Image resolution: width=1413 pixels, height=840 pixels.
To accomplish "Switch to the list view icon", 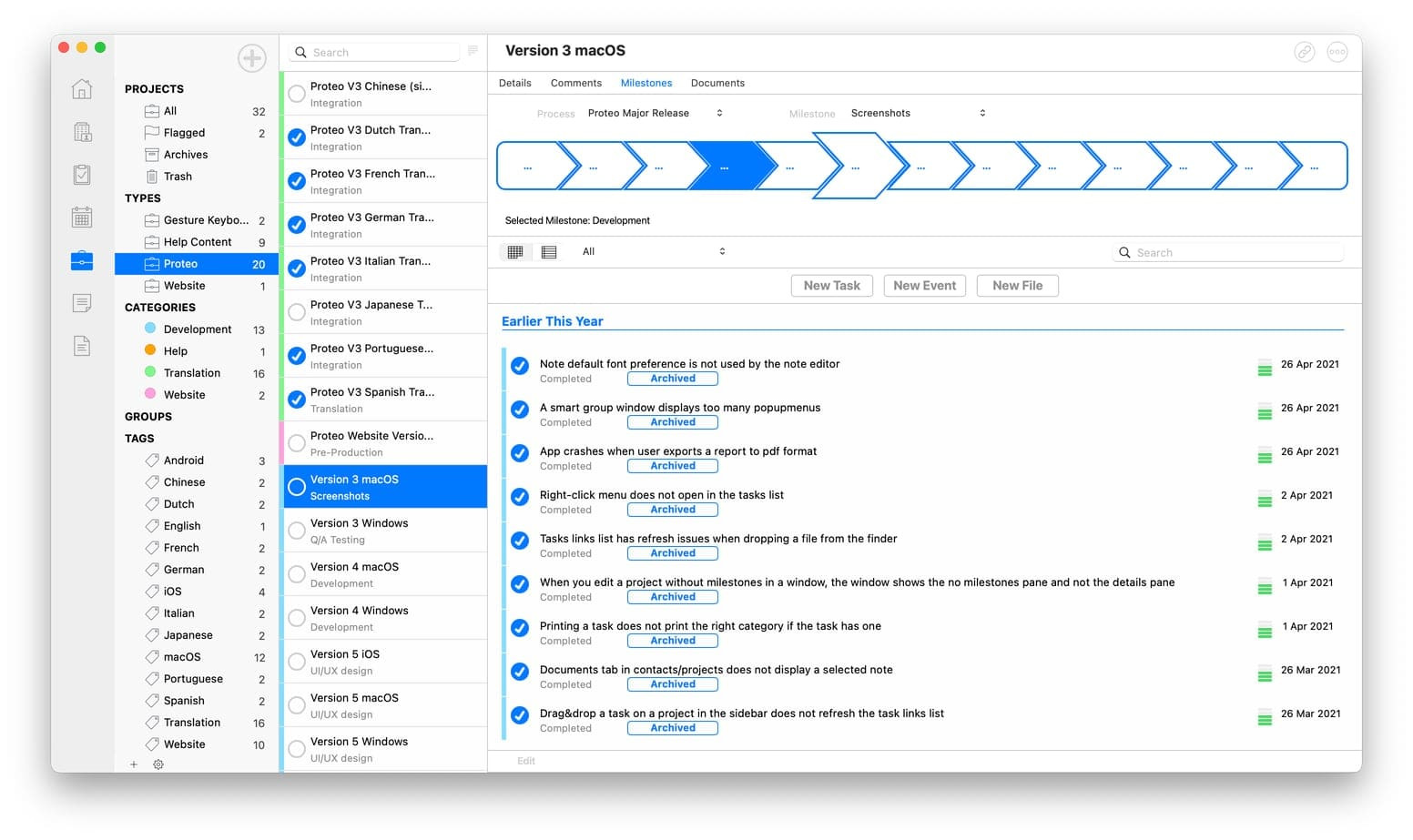I will click(549, 252).
